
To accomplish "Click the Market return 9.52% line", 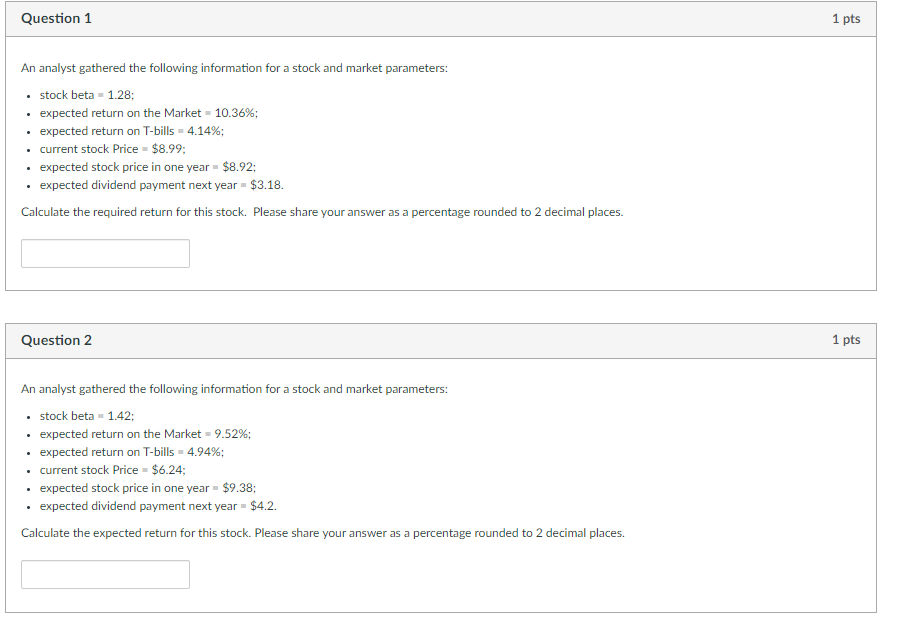I will coord(145,434).
